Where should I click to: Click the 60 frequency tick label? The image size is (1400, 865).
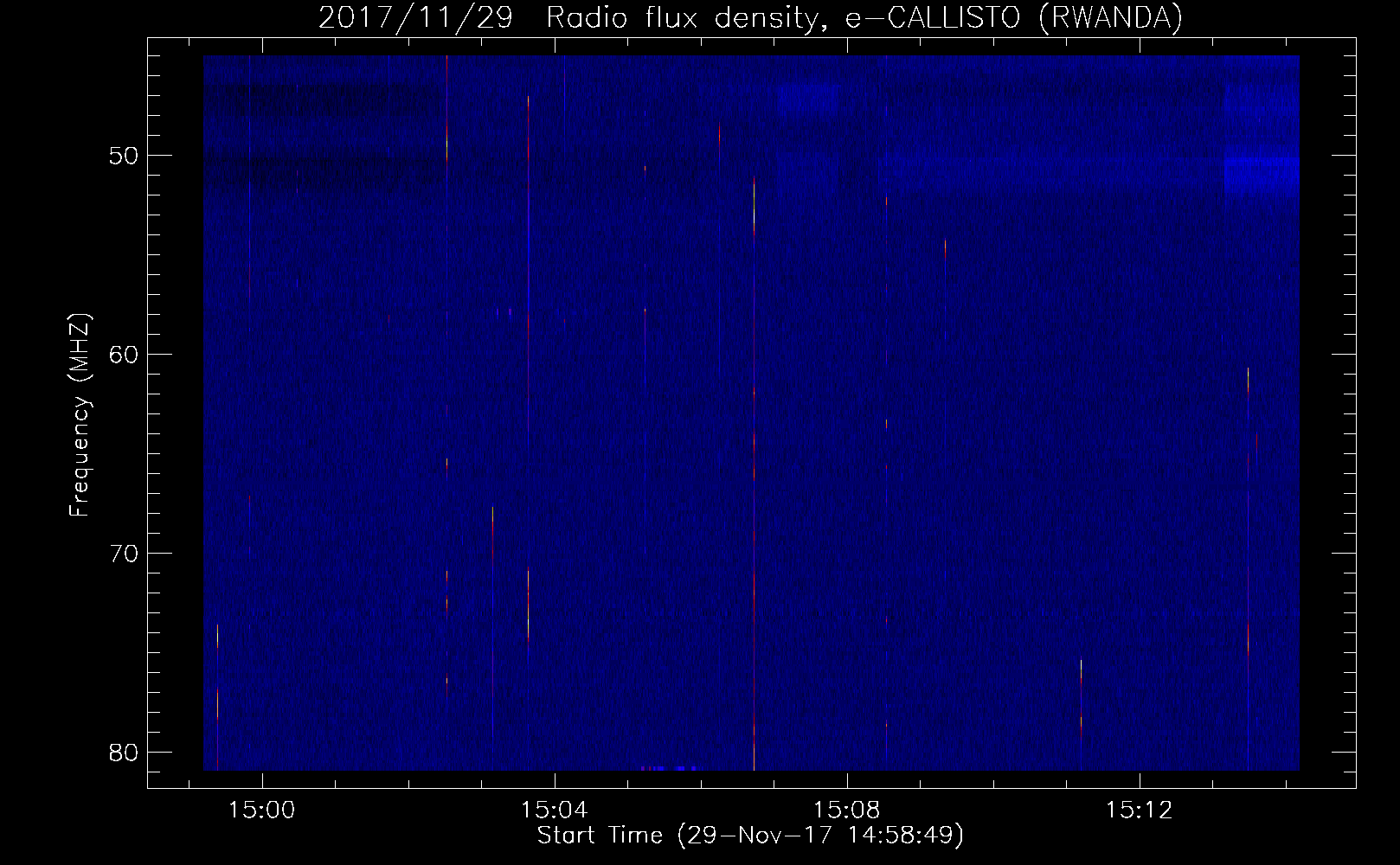[x=124, y=355]
